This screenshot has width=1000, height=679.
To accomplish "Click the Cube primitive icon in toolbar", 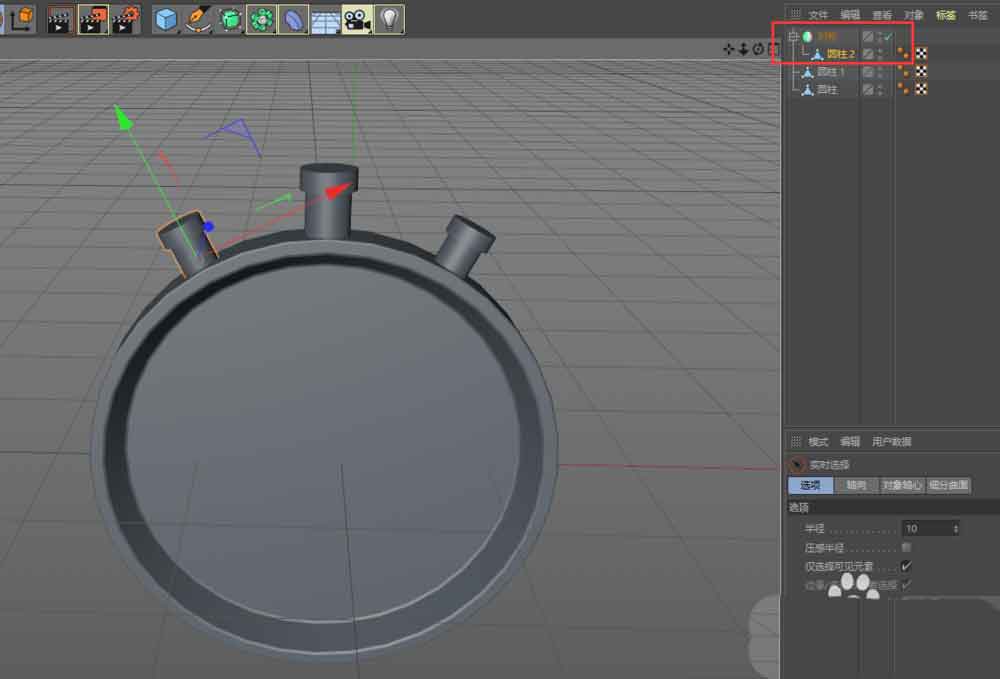I will (x=166, y=18).
